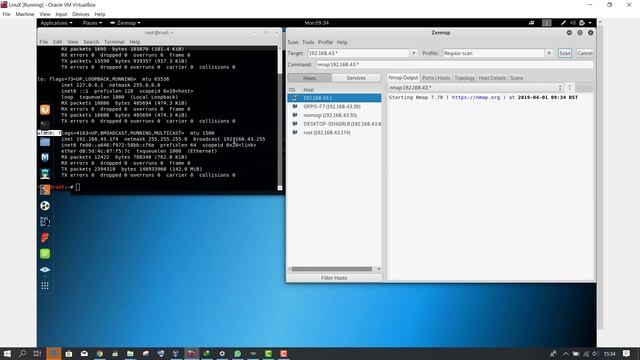
Task: Open the terminal Edit menu
Action: [58, 42]
